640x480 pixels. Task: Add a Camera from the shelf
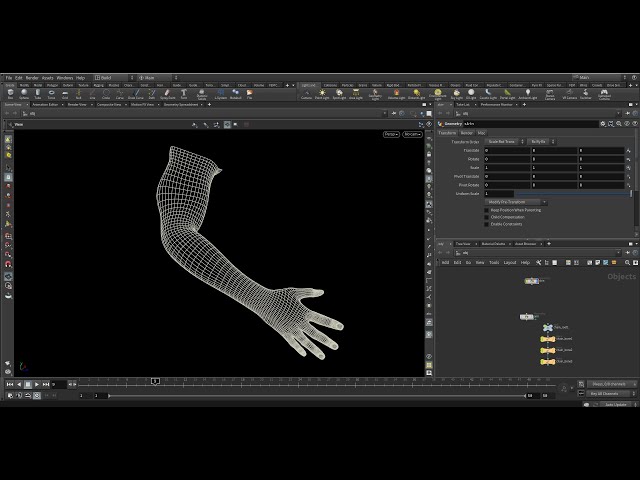[x=306, y=94]
